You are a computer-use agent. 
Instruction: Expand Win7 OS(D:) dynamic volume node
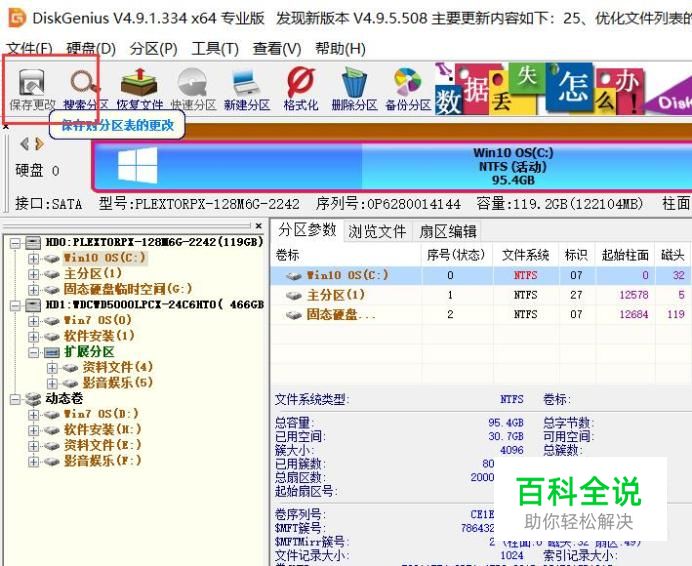point(34,415)
